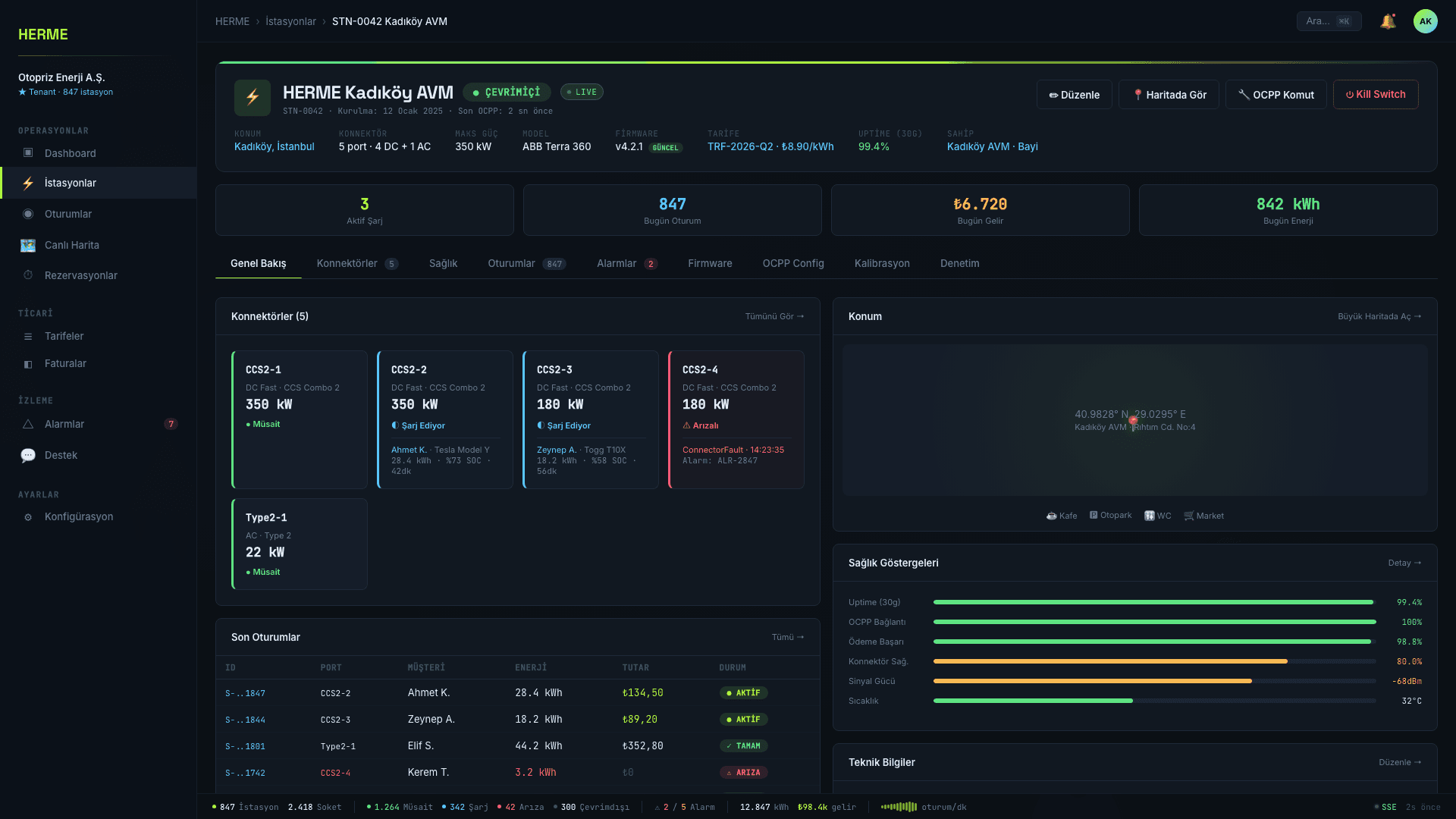Click the Dashboard icon in sidebar

pos(28,153)
